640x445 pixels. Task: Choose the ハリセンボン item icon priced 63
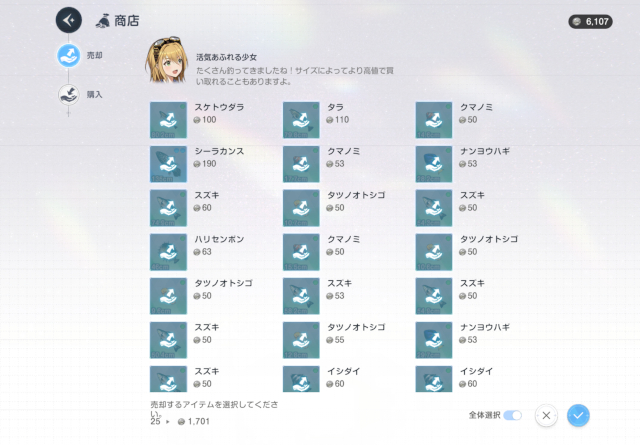click(x=168, y=251)
